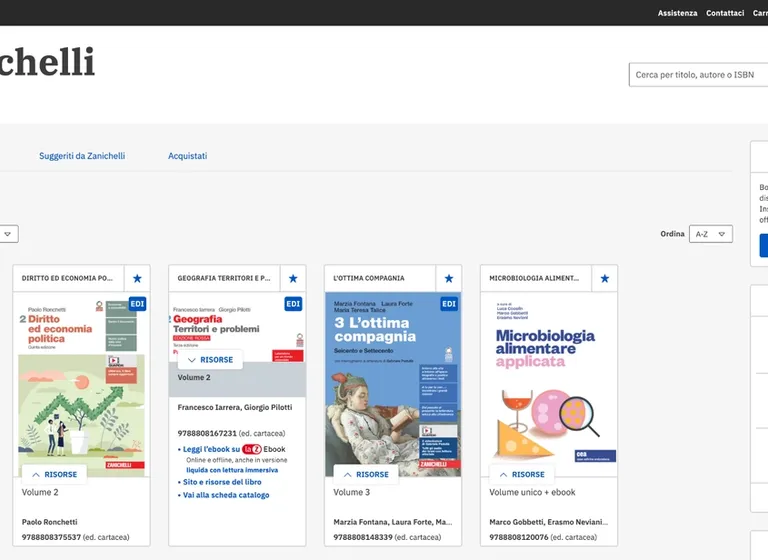The image size is (768, 560).
Task: Click the search field for title, author or ISBN
Action: (x=698, y=74)
